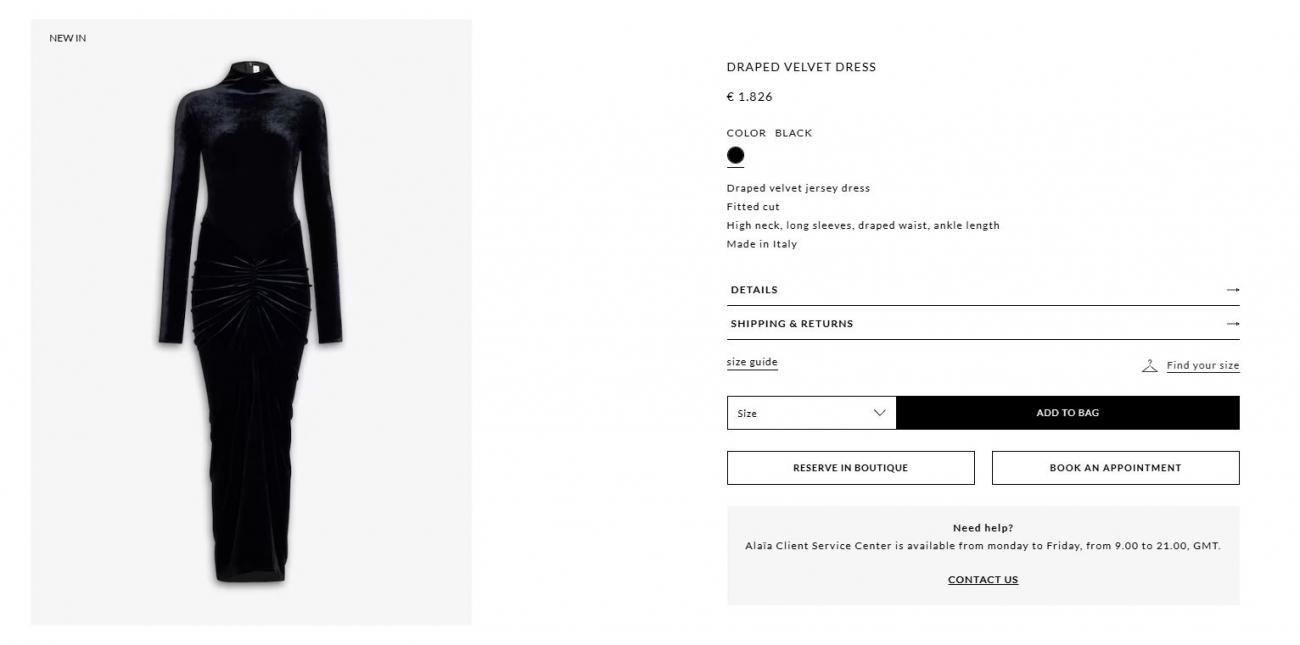Click the hanger icon beside Find your size

coord(1149,366)
